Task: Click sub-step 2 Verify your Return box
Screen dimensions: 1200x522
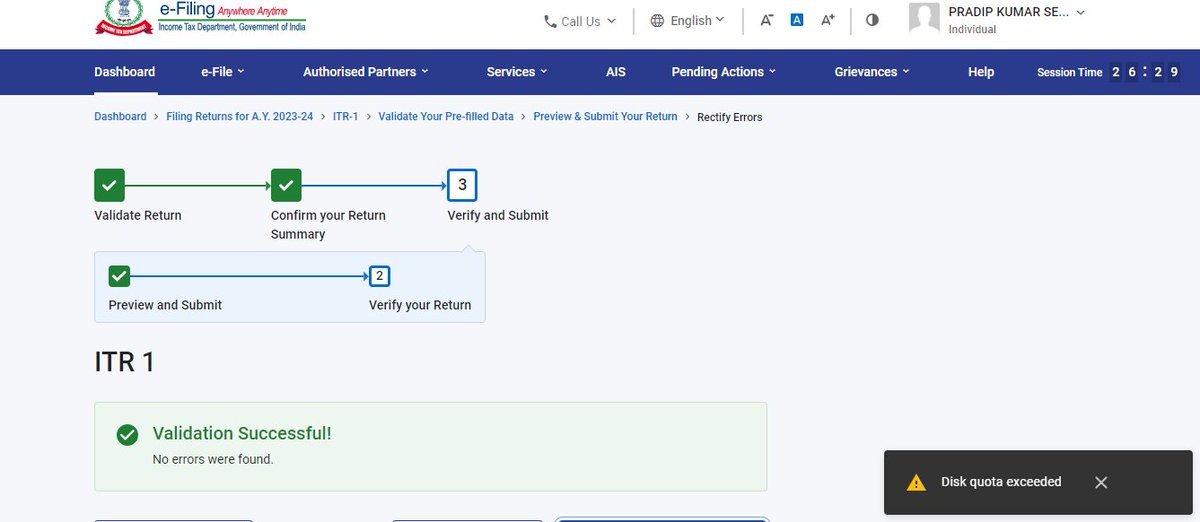Action: 379,276
